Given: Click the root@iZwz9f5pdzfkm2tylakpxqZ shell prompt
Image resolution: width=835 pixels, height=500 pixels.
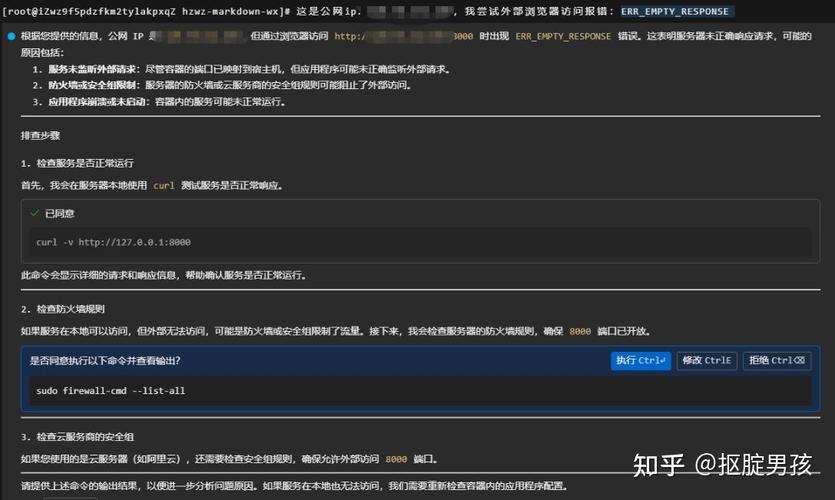Looking at the screenshot, I should 145,11.
